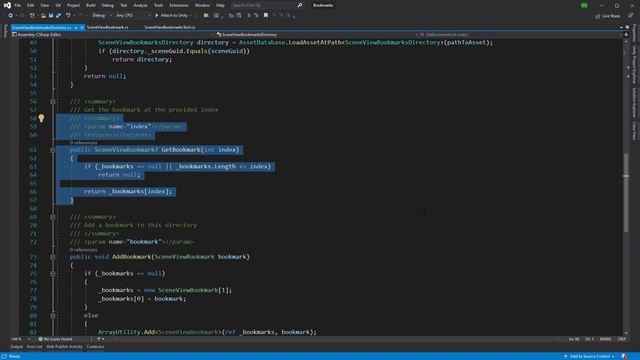Viewport: 640px width, 360px height.
Task: Click '0 references' above GetBookmark
Action: tap(83, 143)
